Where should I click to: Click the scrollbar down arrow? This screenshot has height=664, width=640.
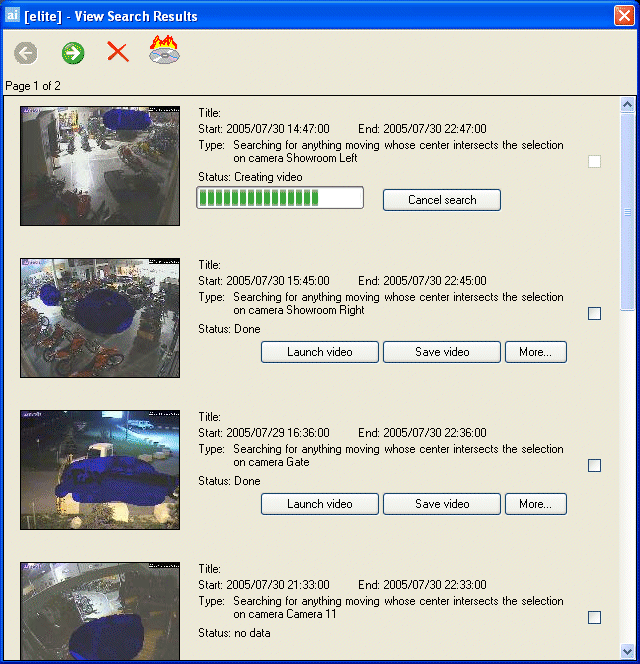[627, 650]
